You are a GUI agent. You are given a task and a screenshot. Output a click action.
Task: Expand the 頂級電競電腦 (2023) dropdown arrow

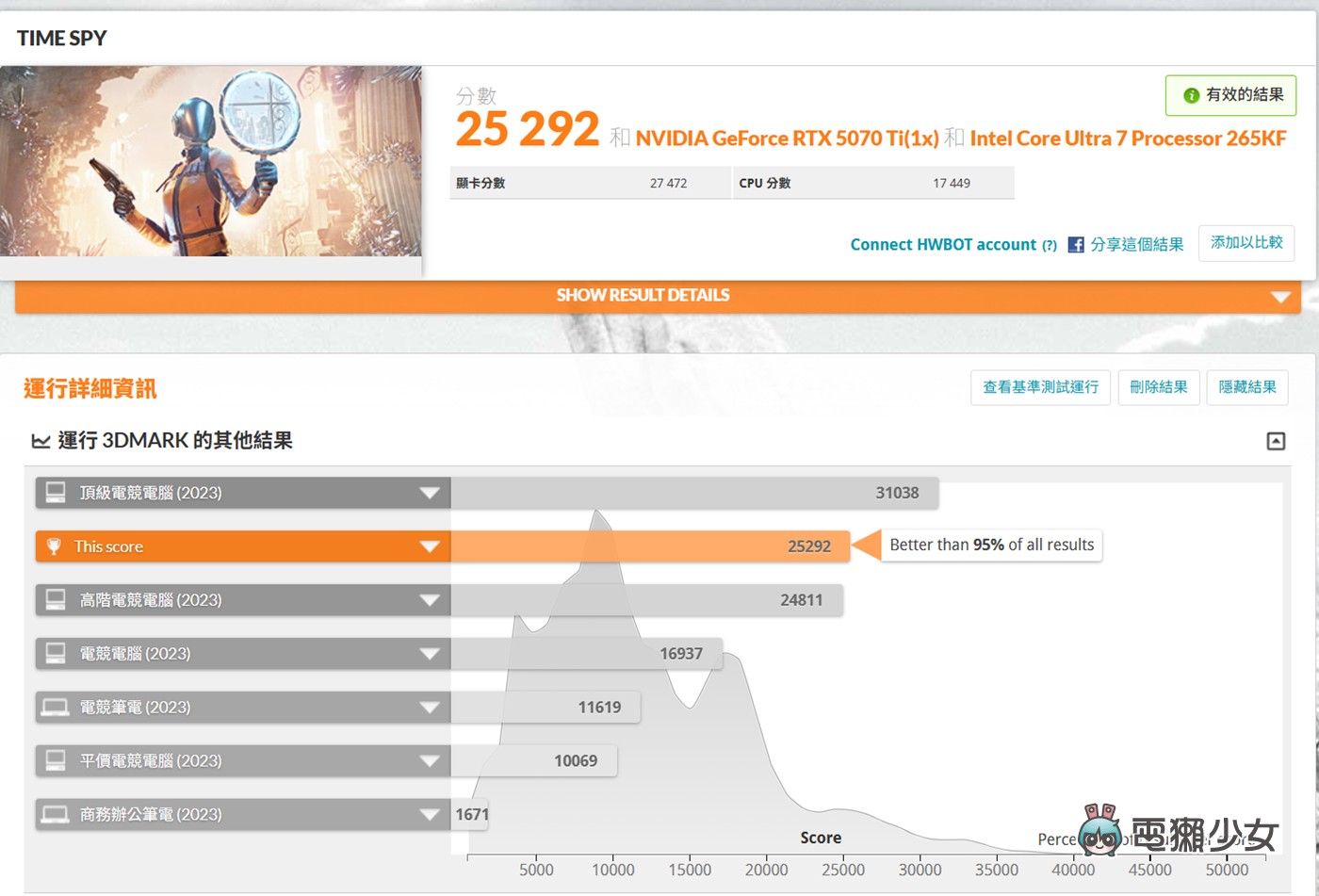point(430,493)
